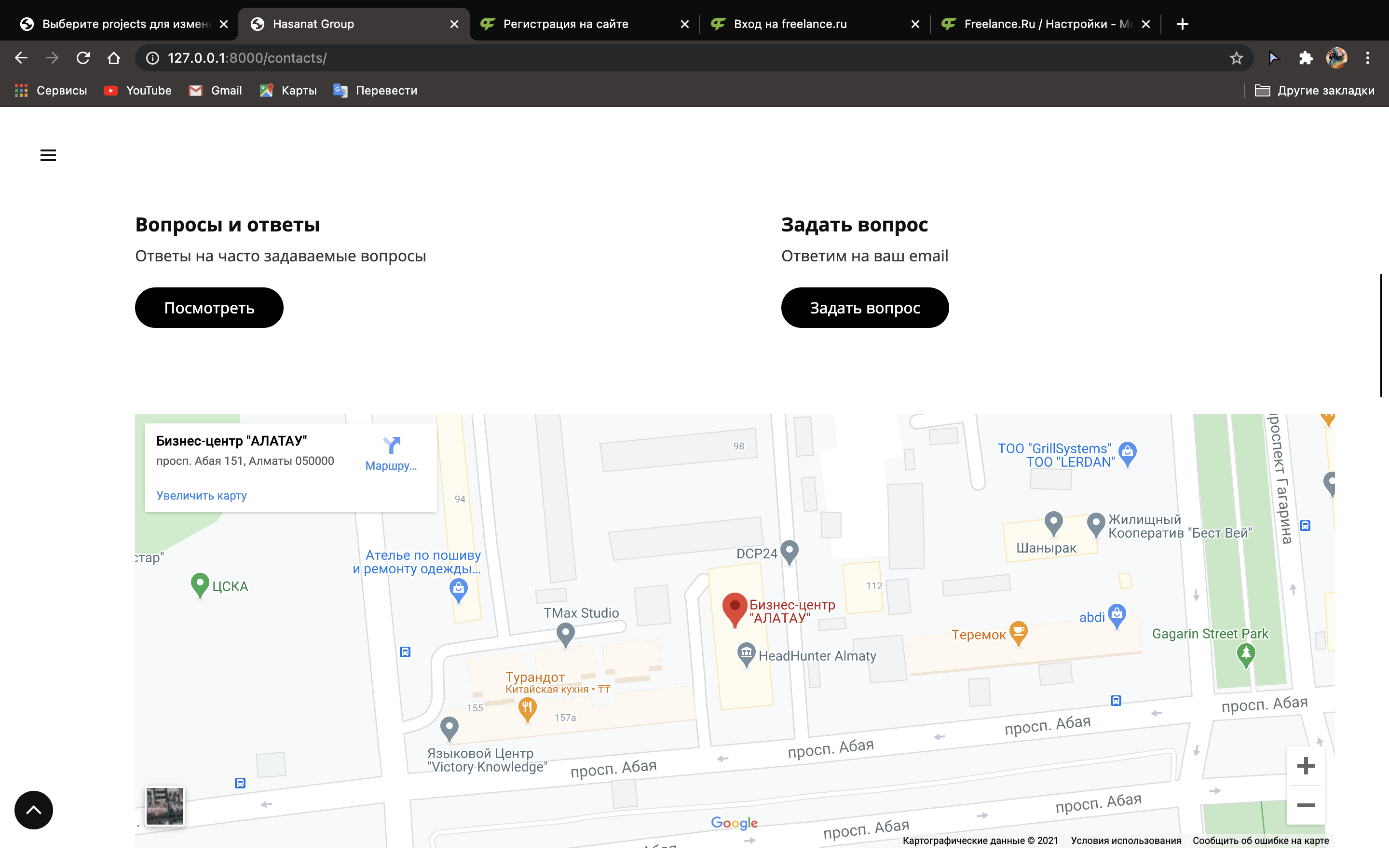Toggle satellite view thumbnail on map
Image resolution: width=1389 pixels, height=868 pixels.
(165, 806)
